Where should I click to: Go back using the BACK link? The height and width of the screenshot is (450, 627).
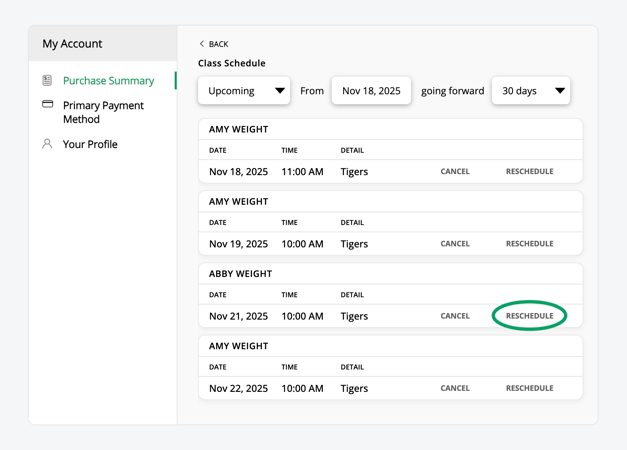[x=218, y=44]
